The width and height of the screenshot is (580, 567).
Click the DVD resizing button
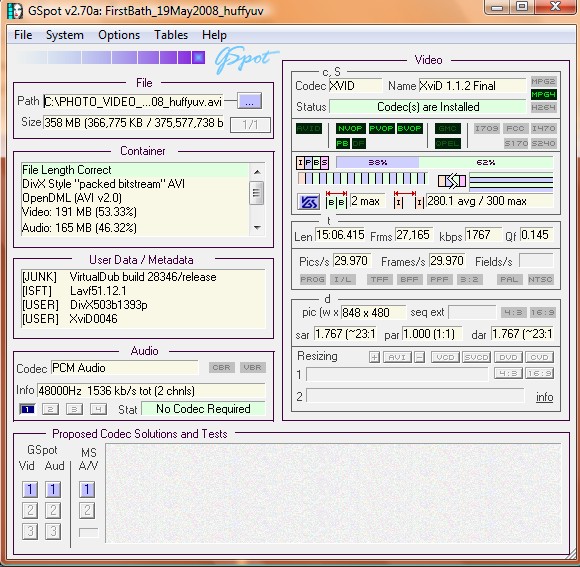coord(508,357)
